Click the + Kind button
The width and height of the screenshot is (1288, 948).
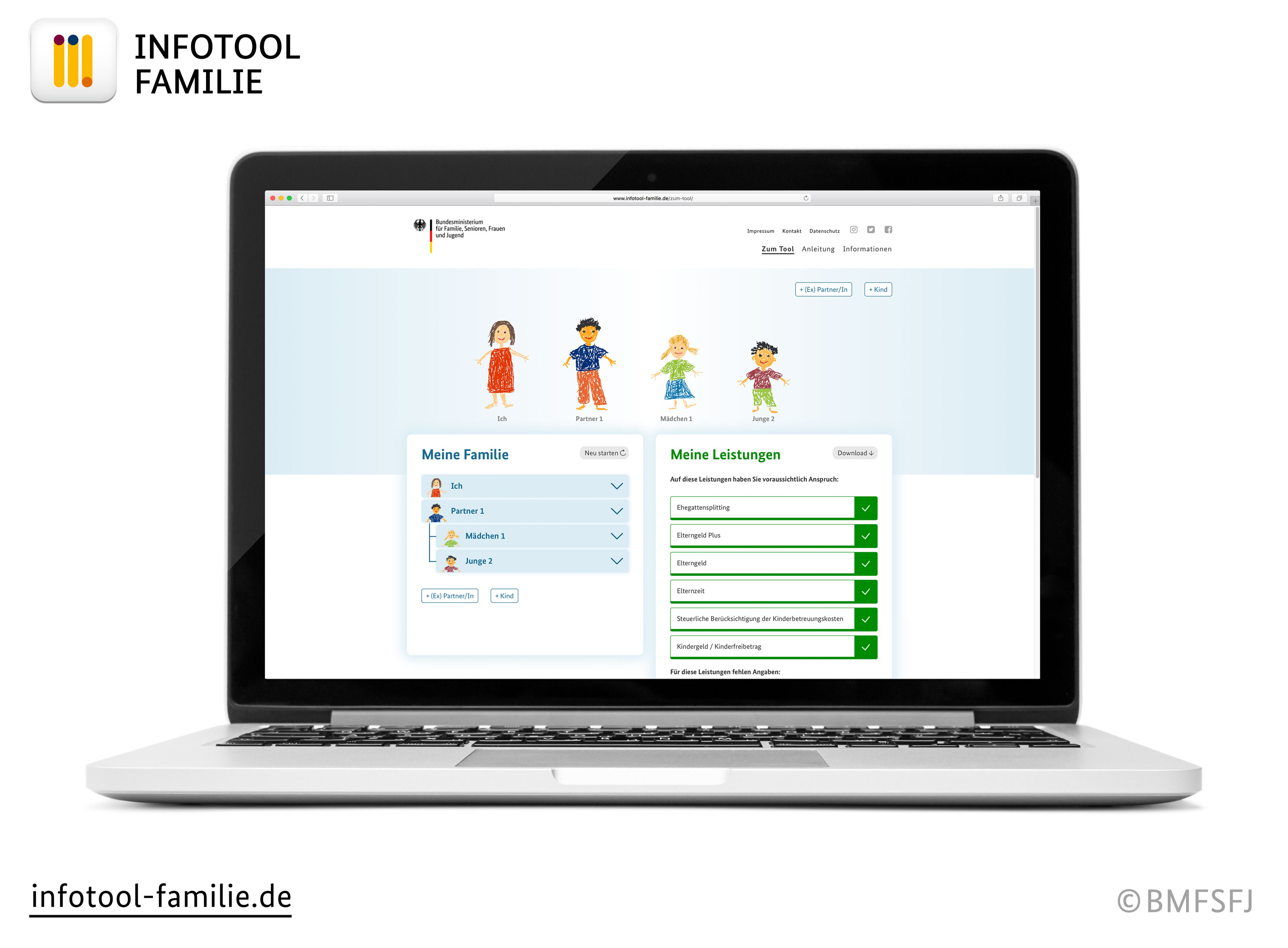[x=879, y=289]
